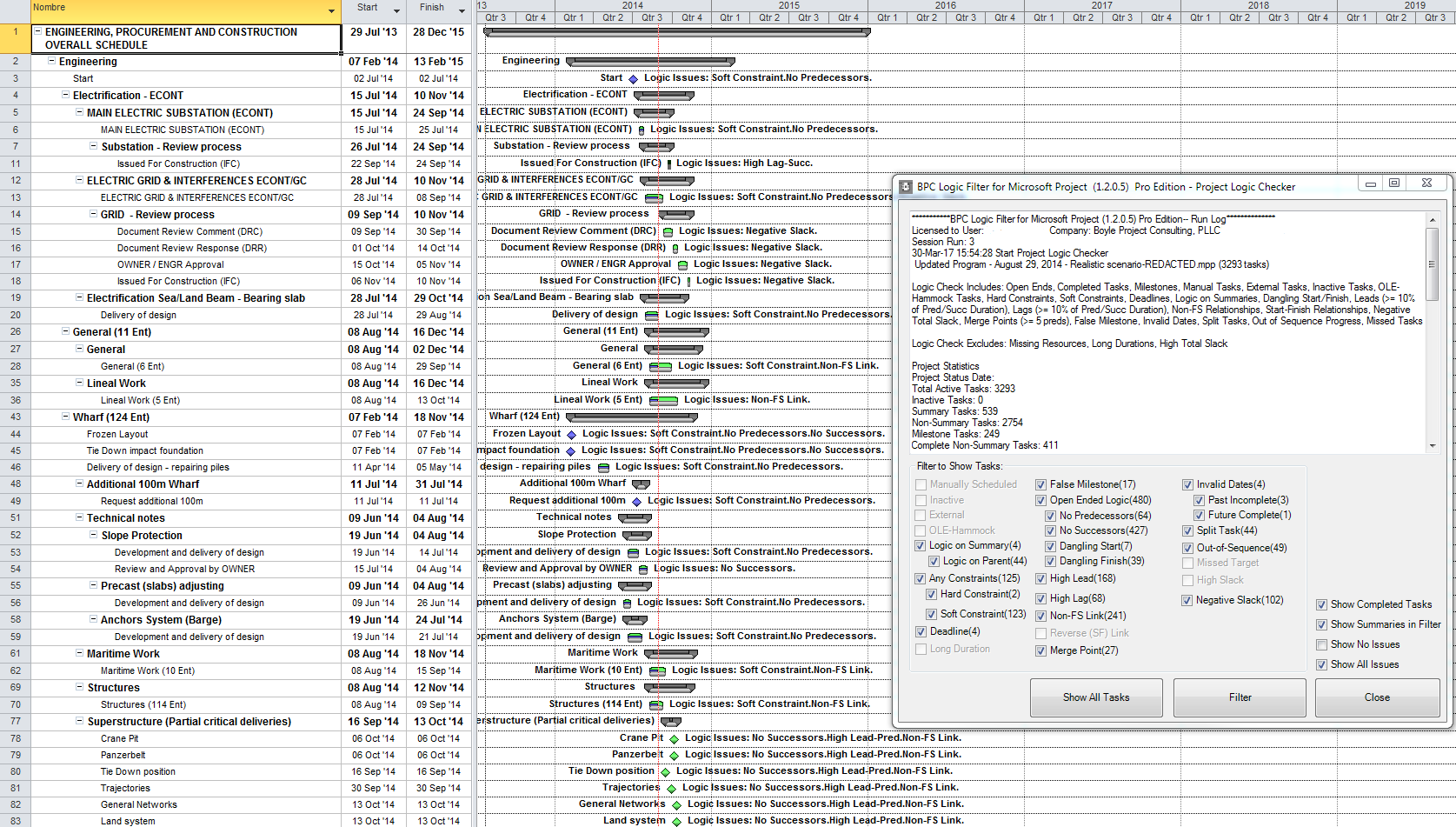Click the diamond marker next to Crane Pit
This screenshot has height=827, width=1456.
pyautogui.click(x=672, y=737)
